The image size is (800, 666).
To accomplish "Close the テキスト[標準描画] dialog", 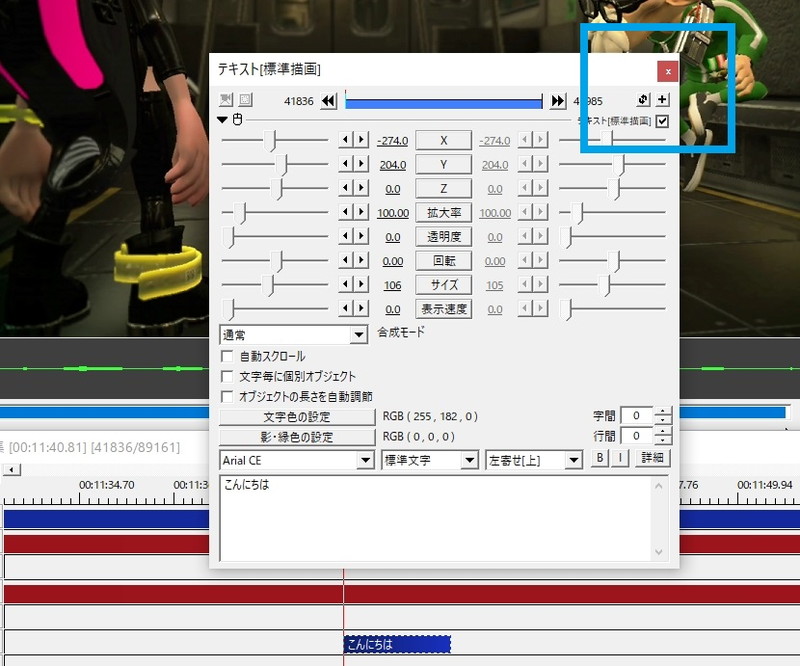I will pyautogui.click(x=668, y=71).
